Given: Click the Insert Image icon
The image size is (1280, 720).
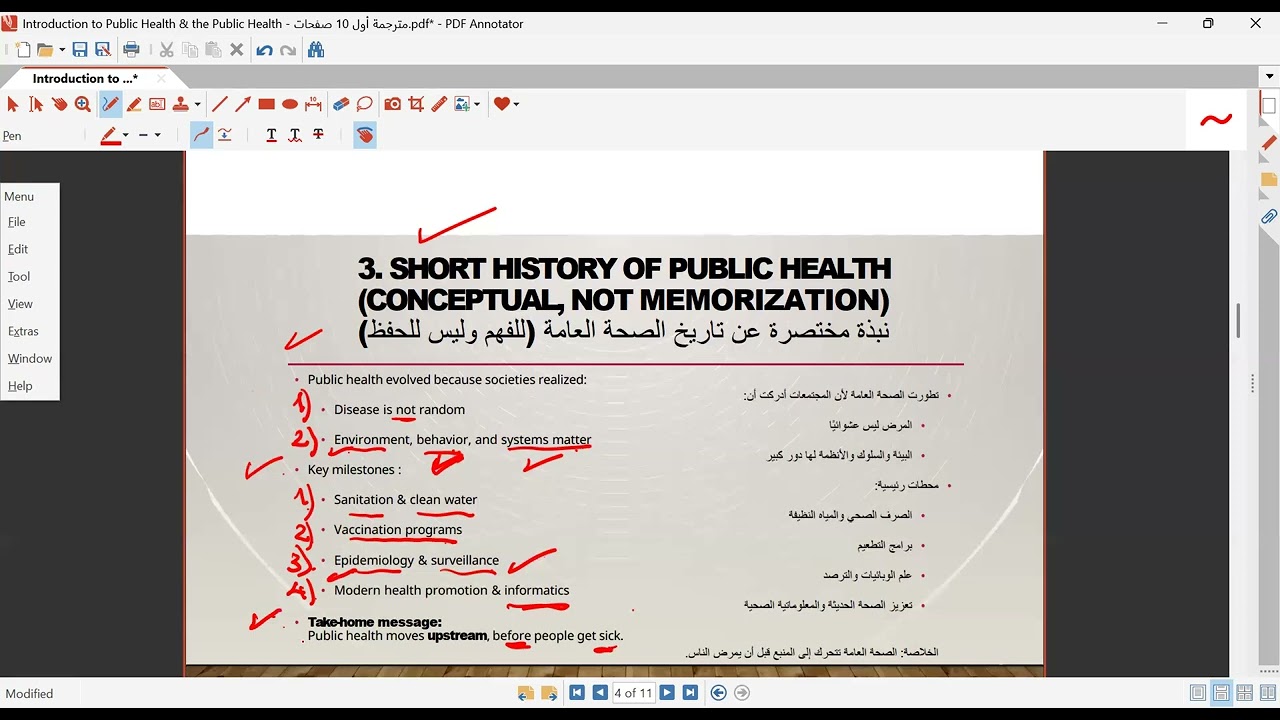Looking at the screenshot, I should click(x=462, y=104).
